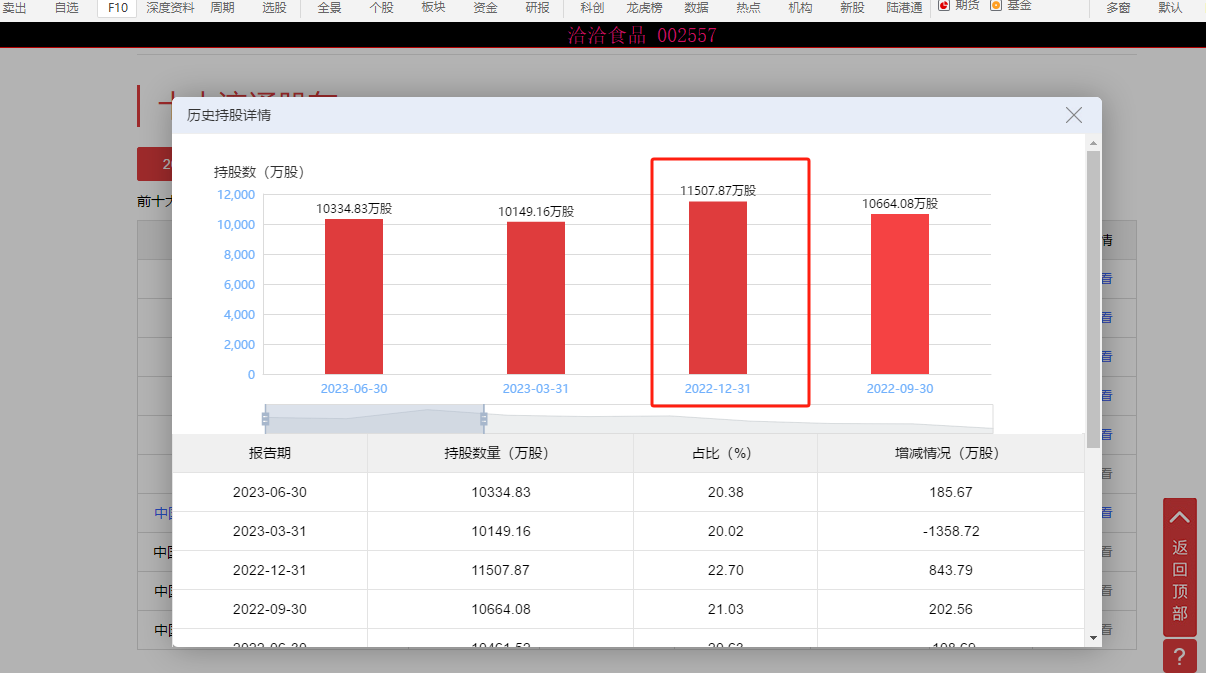Click the dialog scrollbar up arrow
Viewport: 1206px width, 673px height.
1093,142
